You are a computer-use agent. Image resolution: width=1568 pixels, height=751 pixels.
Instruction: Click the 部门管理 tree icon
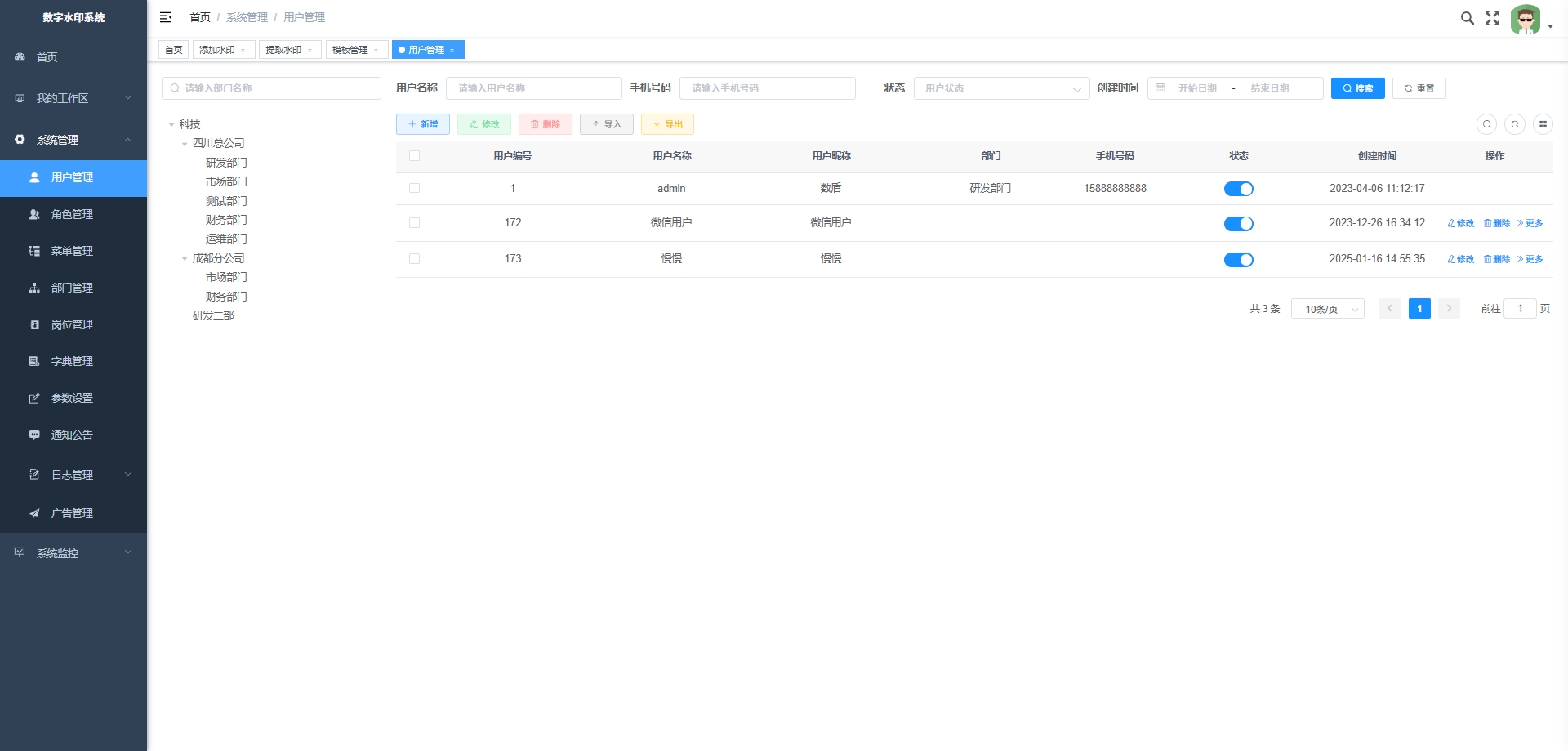(34, 288)
